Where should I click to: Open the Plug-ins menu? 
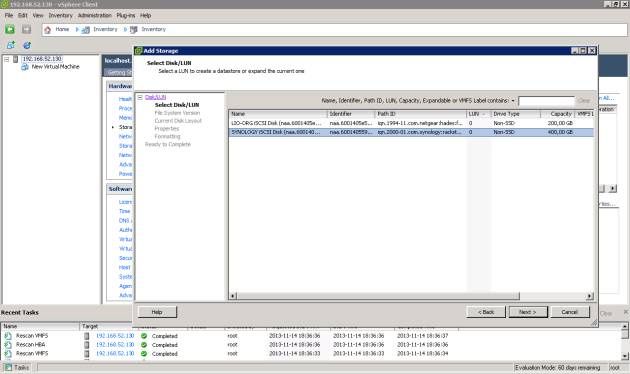tap(126, 15)
